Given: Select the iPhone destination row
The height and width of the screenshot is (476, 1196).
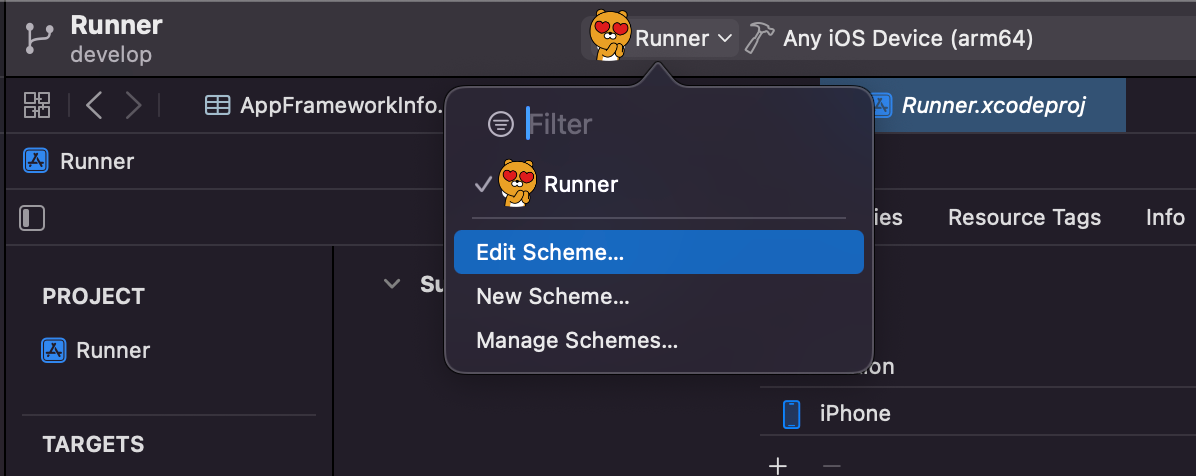Looking at the screenshot, I should (x=978, y=413).
